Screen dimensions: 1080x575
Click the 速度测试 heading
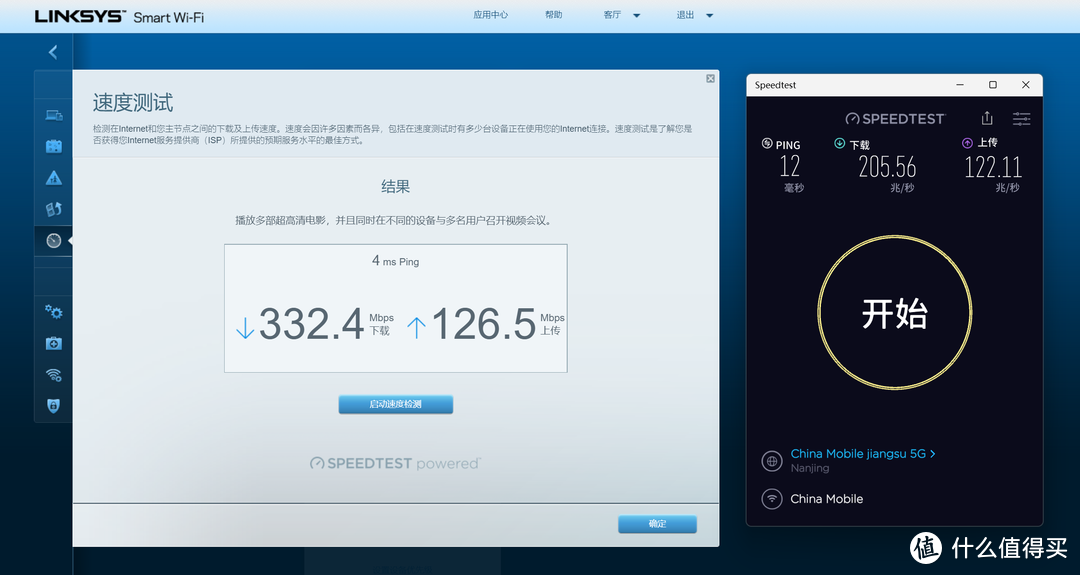(x=133, y=103)
